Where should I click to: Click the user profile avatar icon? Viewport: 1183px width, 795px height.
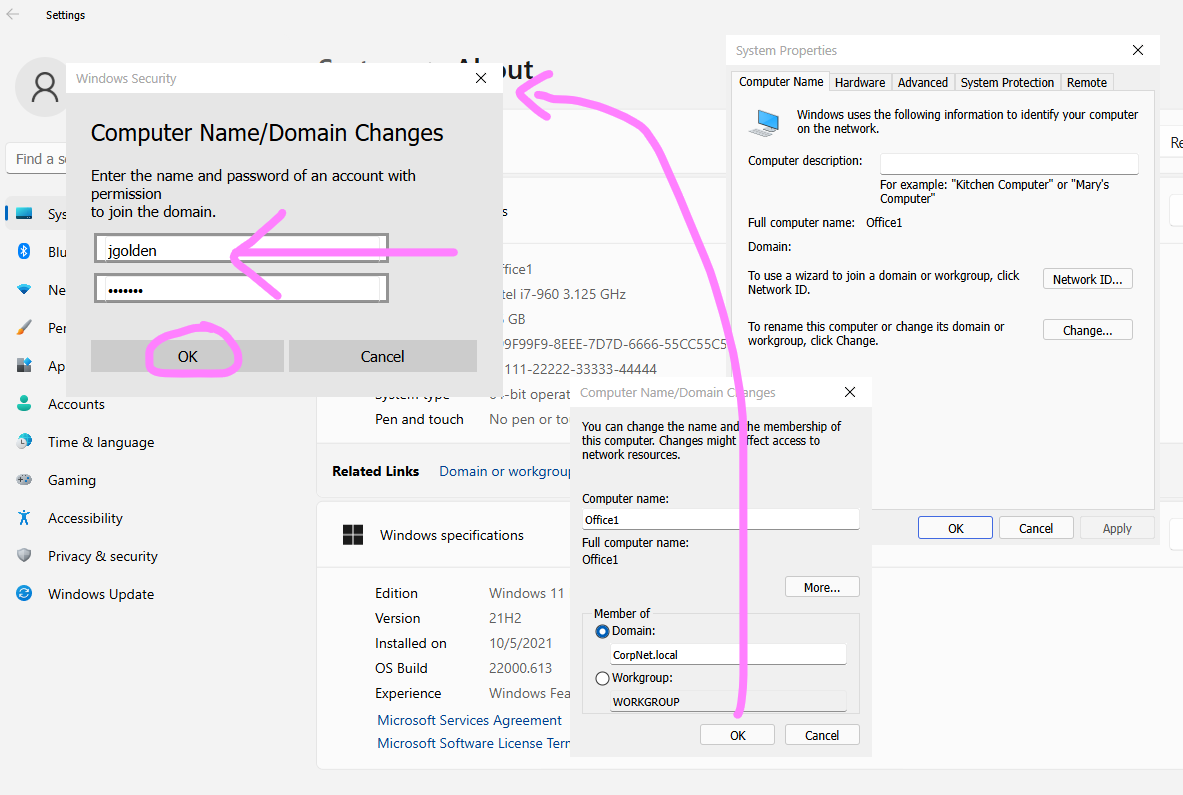coord(44,87)
